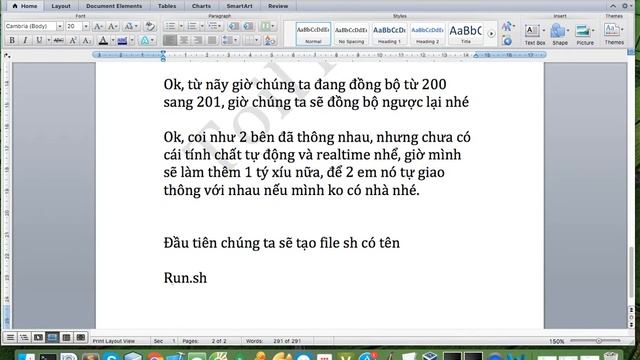The height and width of the screenshot is (360, 640).
Task: Click the Shading paint bucket icon
Action: tap(269, 40)
